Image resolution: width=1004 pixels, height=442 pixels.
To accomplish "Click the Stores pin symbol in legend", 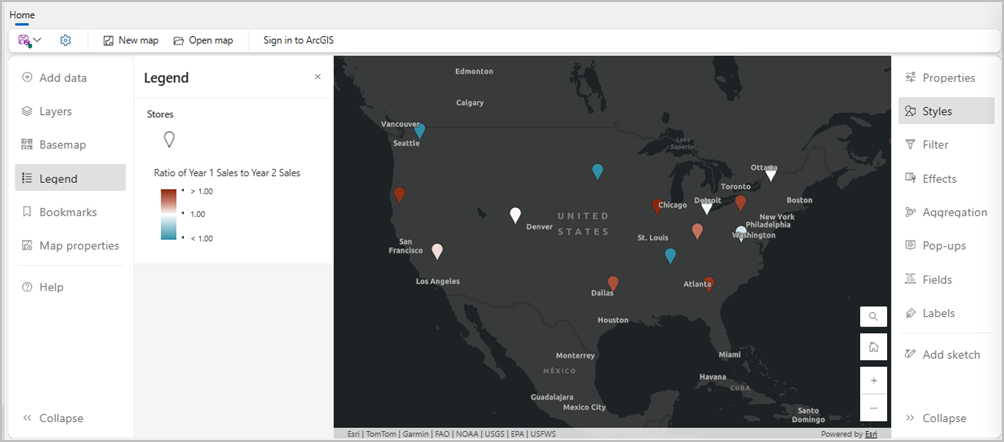I will [169, 139].
